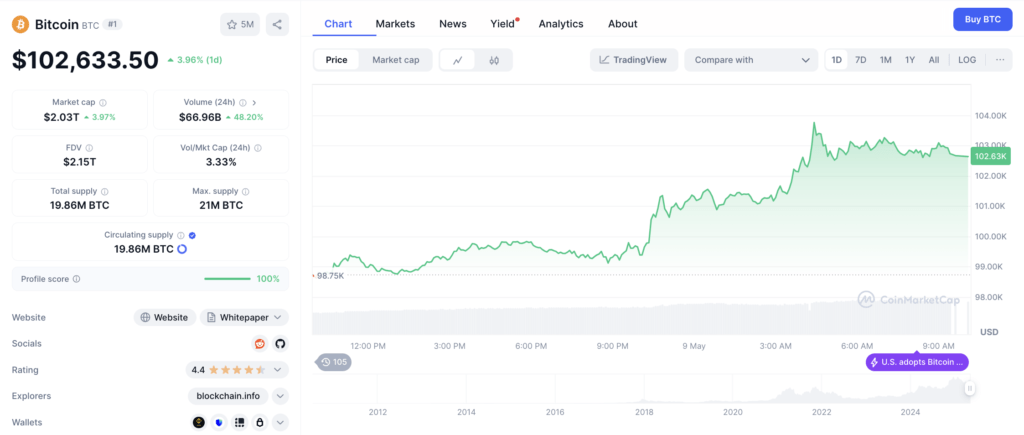Open the Yield tab
This screenshot has width=1024, height=435.
503,24
